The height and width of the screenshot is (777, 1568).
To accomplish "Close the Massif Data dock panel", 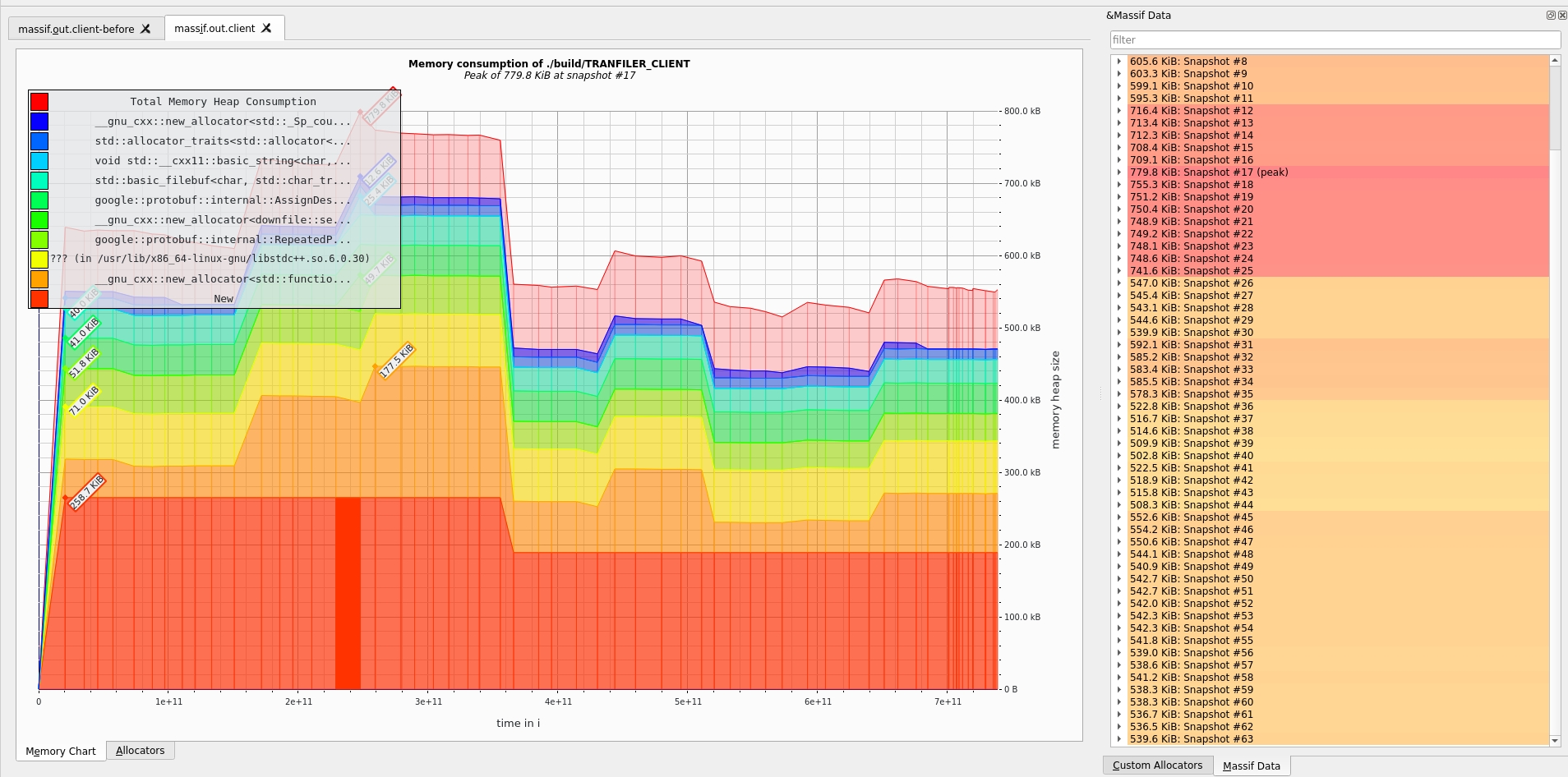I will 1562,15.
